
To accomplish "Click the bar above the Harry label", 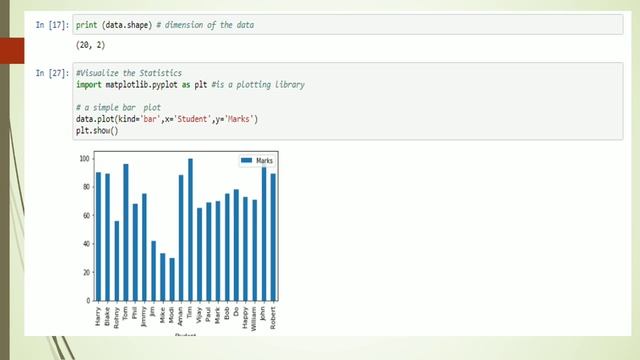I will [x=98, y=236].
